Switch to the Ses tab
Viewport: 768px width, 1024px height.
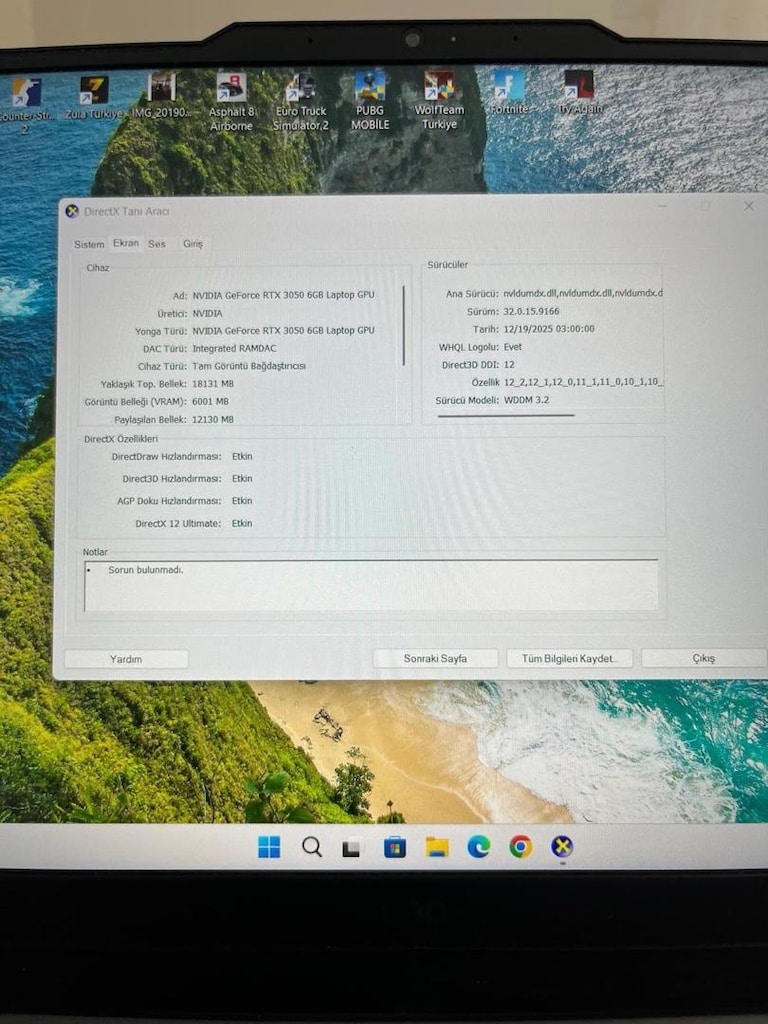157,244
